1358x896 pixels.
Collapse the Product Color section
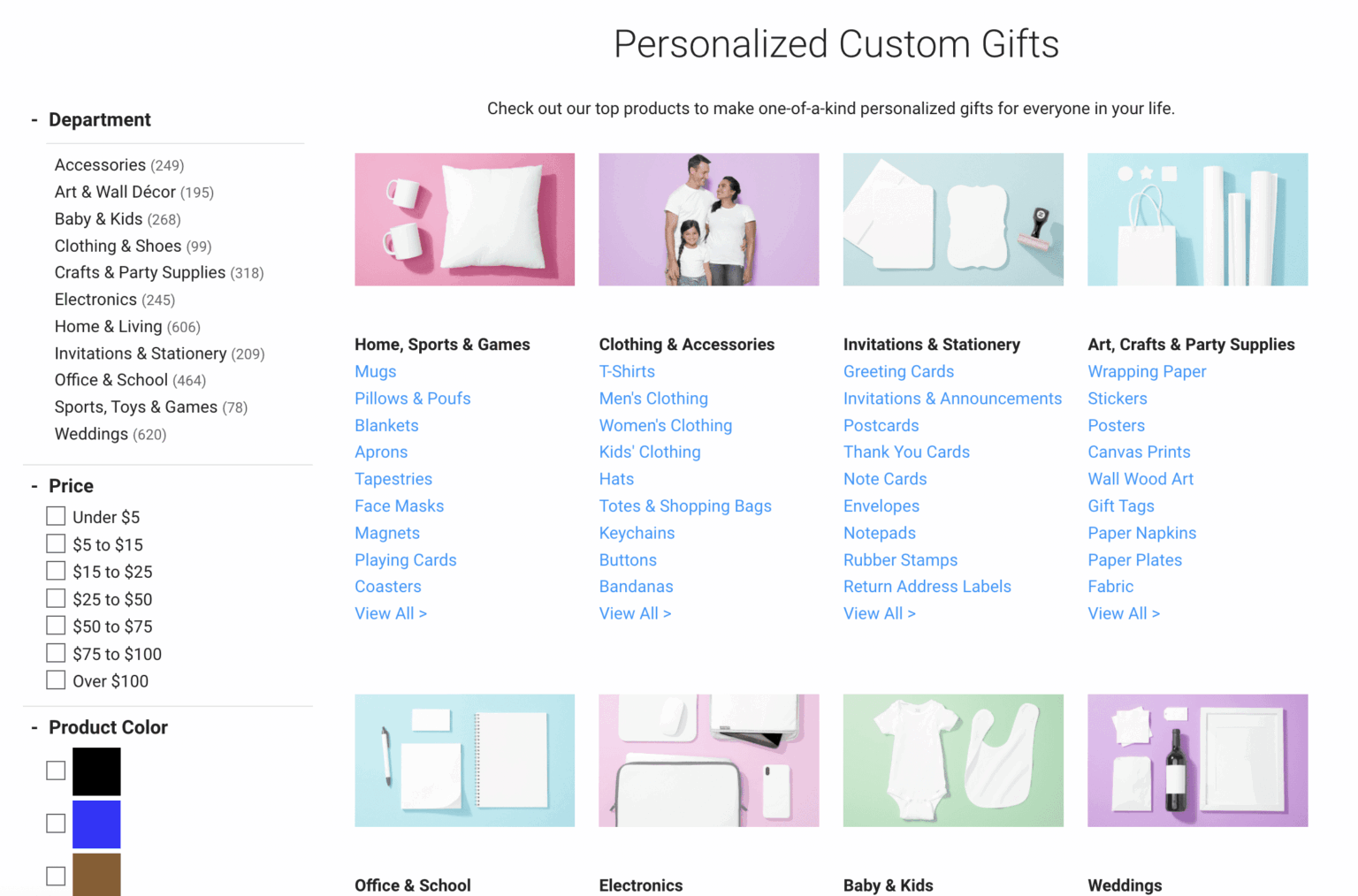coord(34,727)
